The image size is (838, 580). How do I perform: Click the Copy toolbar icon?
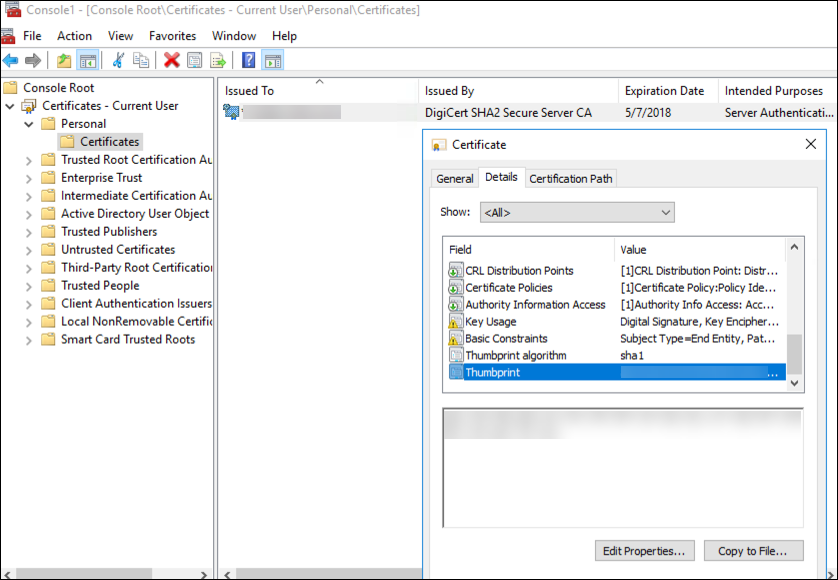coord(141,60)
